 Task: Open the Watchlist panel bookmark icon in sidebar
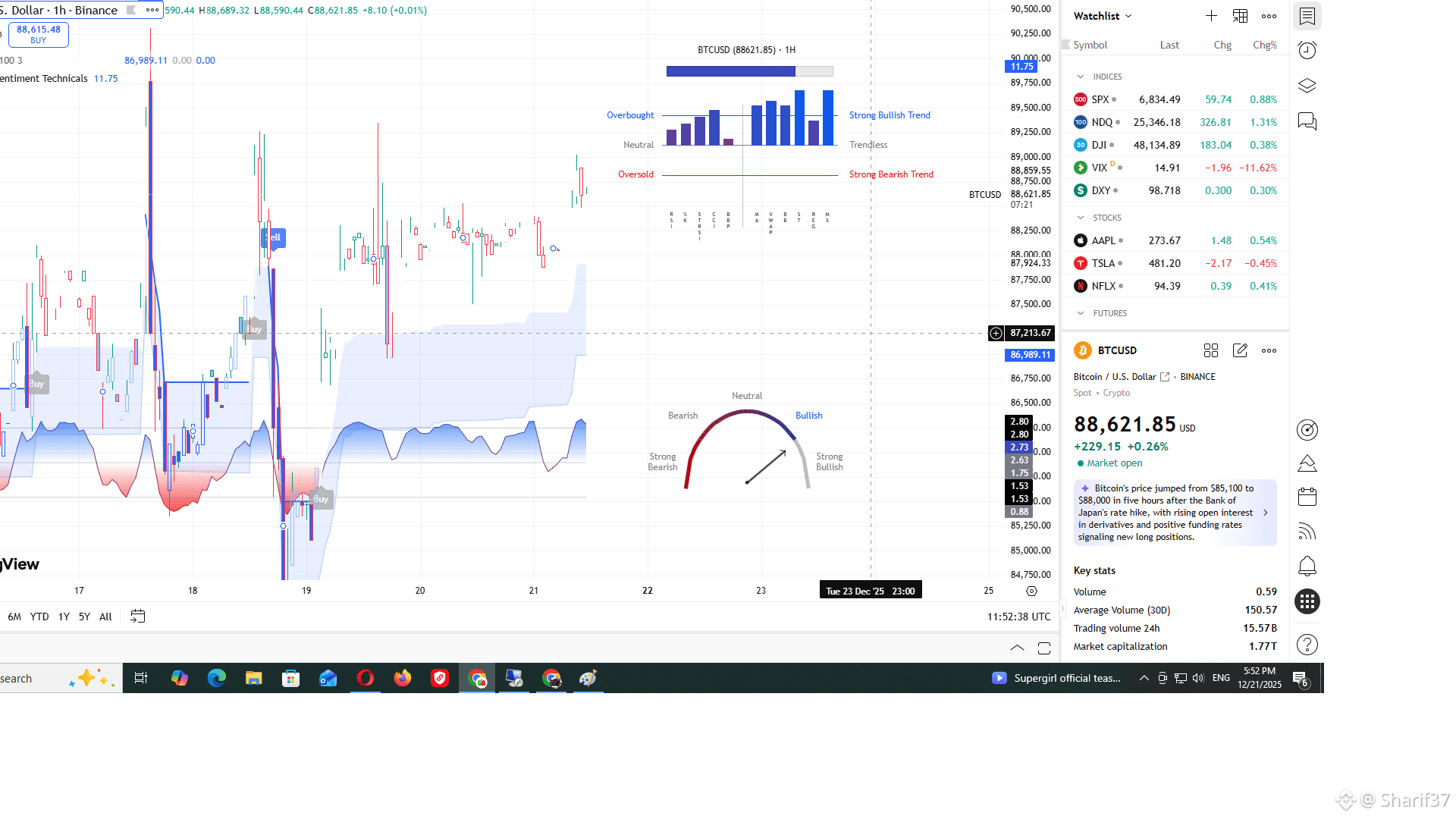click(1307, 16)
